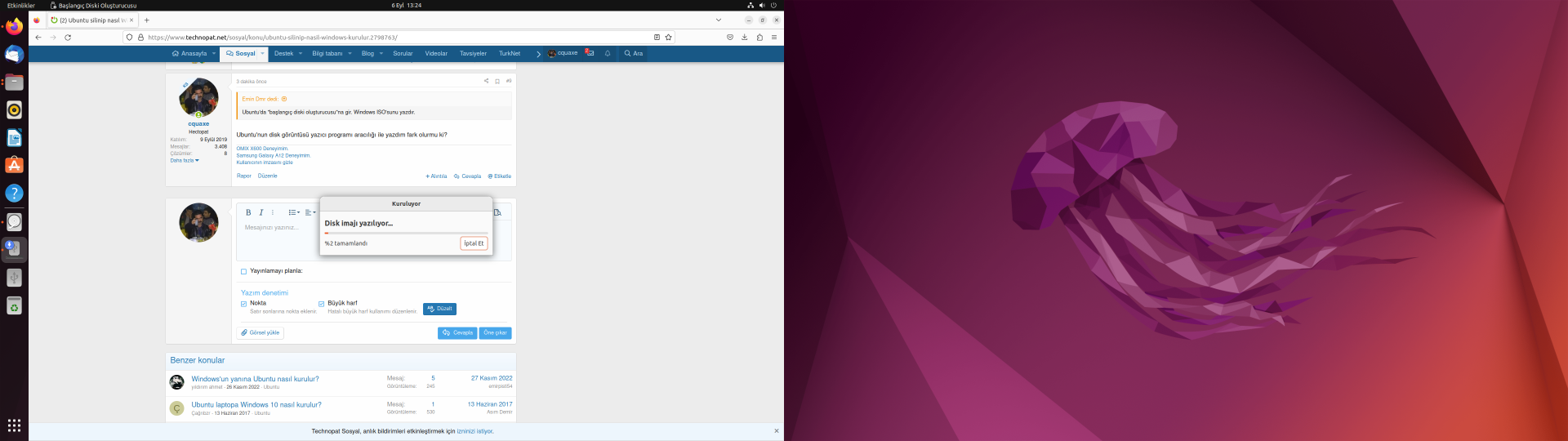Image resolution: width=1568 pixels, height=441 pixels.
Task: Select the Ubuntu silinip nasıl browser tab
Action: tap(92, 20)
